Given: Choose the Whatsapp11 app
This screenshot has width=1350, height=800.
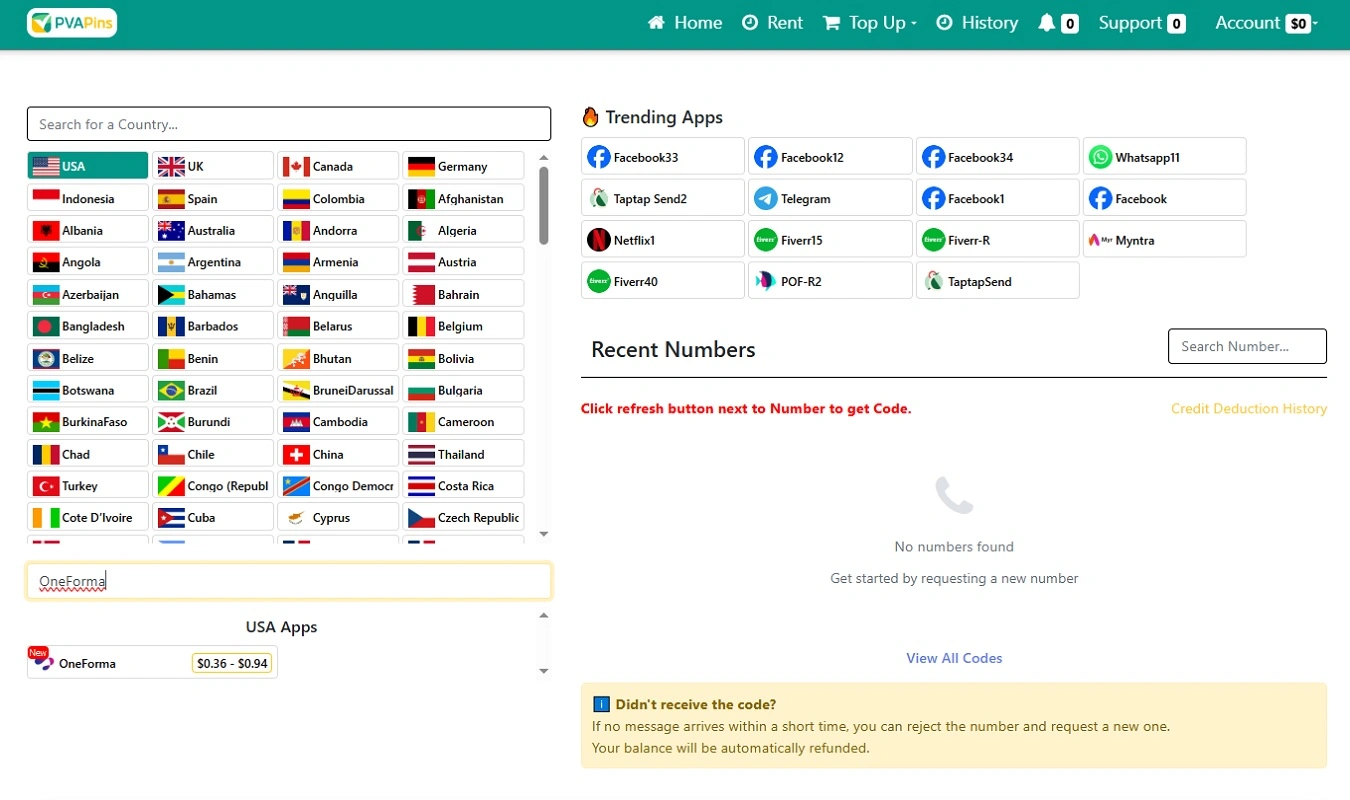Looking at the screenshot, I should [x=1165, y=157].
